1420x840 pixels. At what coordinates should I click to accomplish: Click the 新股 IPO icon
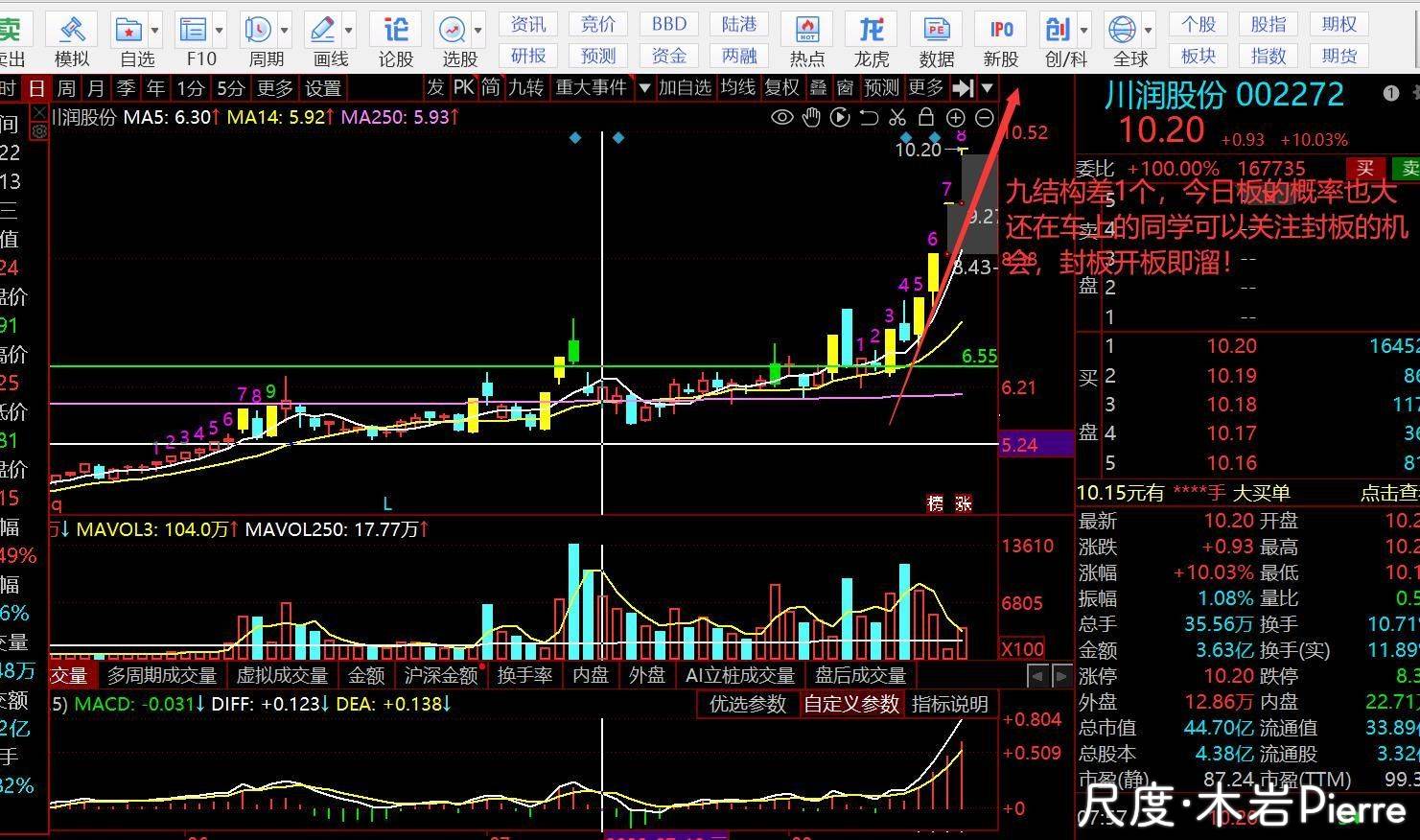click(1000, 39)
